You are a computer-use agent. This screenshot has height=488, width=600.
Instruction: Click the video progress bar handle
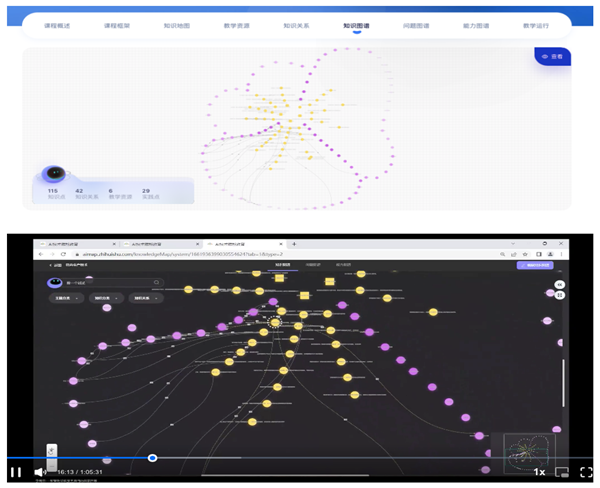152,458
